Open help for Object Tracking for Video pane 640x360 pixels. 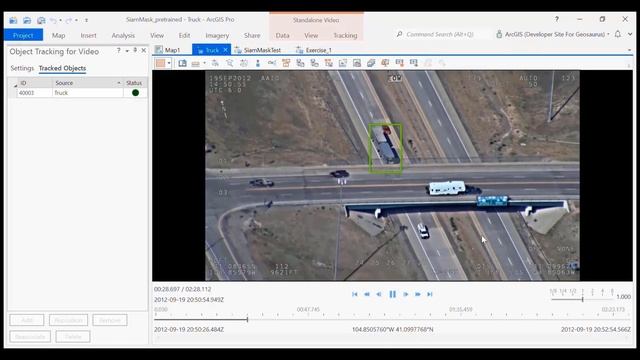[x=118, y=51]
